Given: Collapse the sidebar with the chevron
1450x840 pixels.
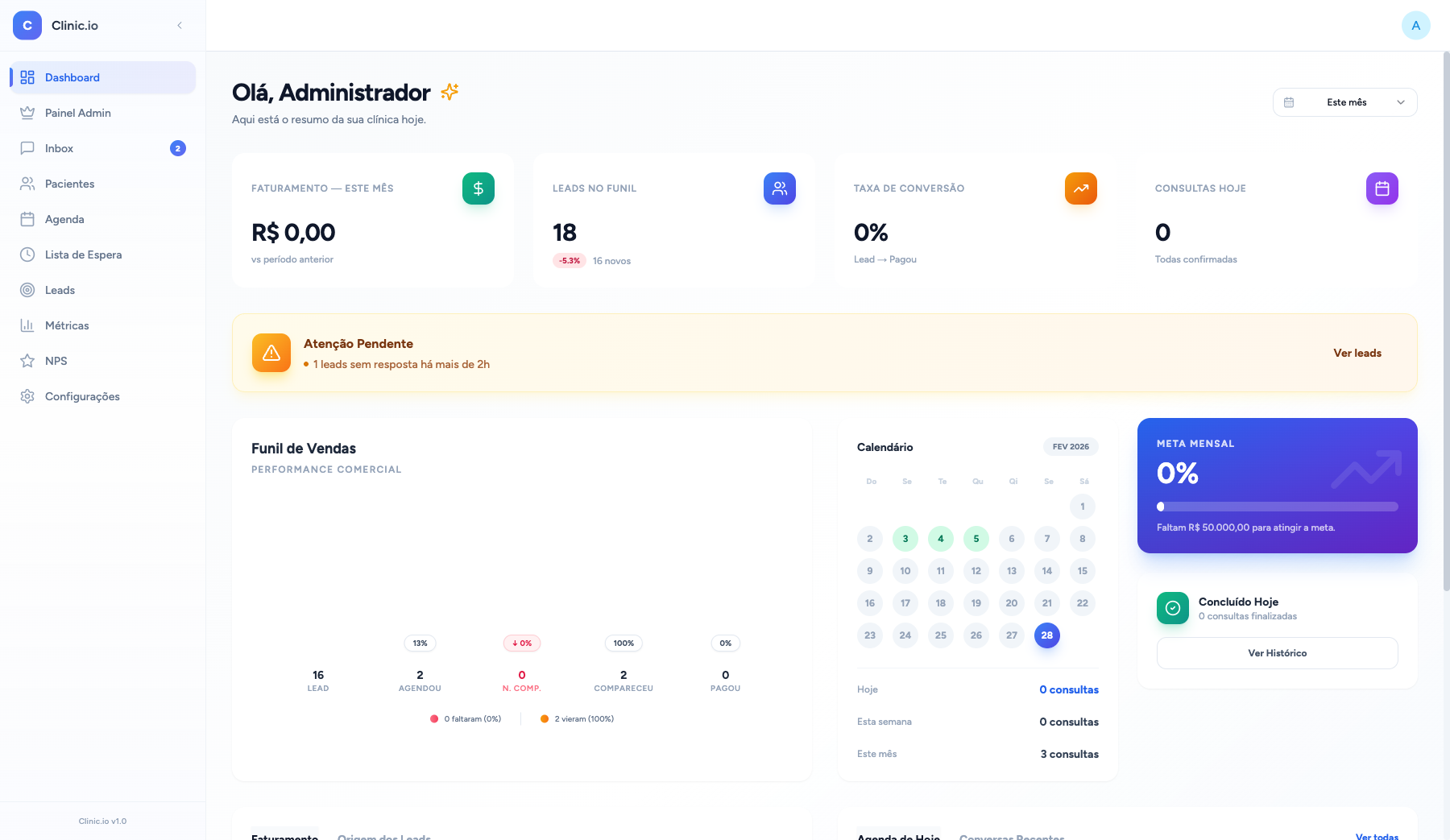Looking at the screenshot, I should (x=180, y=26).
